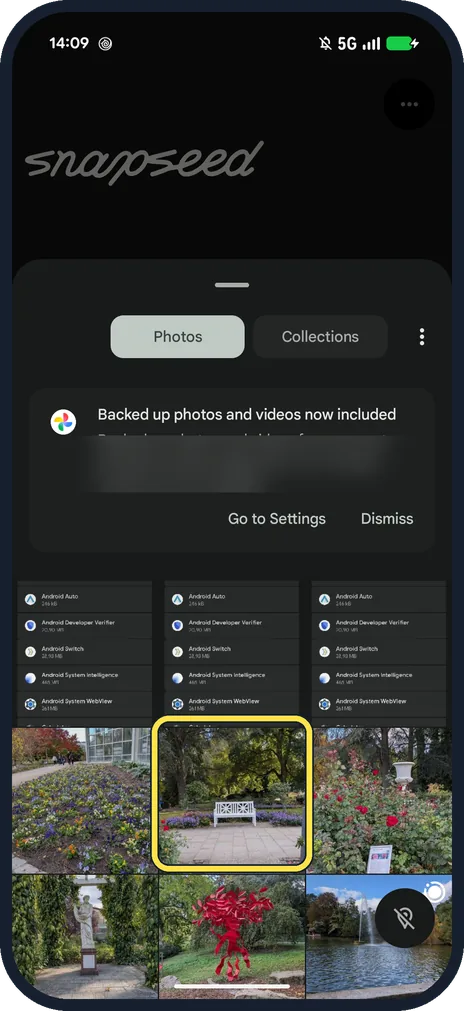Open the photo picker overflow menu
This screenshot has height=1011, width=464.
[421, 337]
